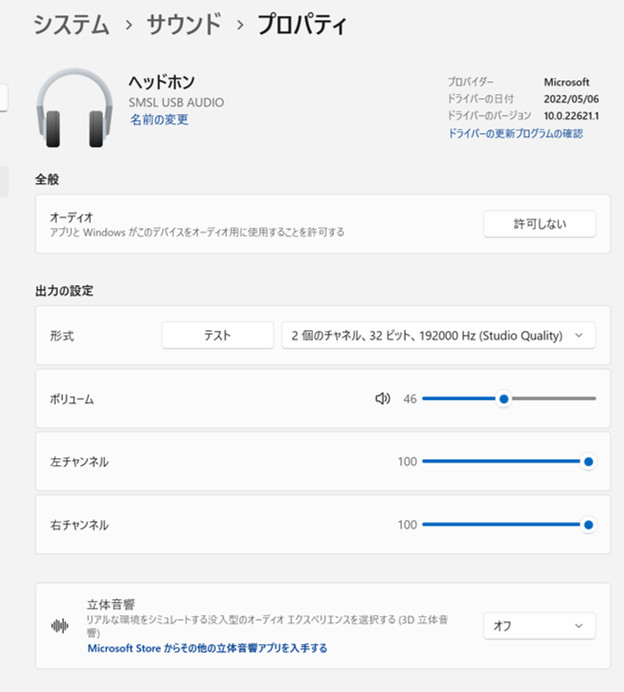Screen dimensions: 624x692
Task: Open Microsoft Store 立体音響アプリ link
Action: (207, 648)
